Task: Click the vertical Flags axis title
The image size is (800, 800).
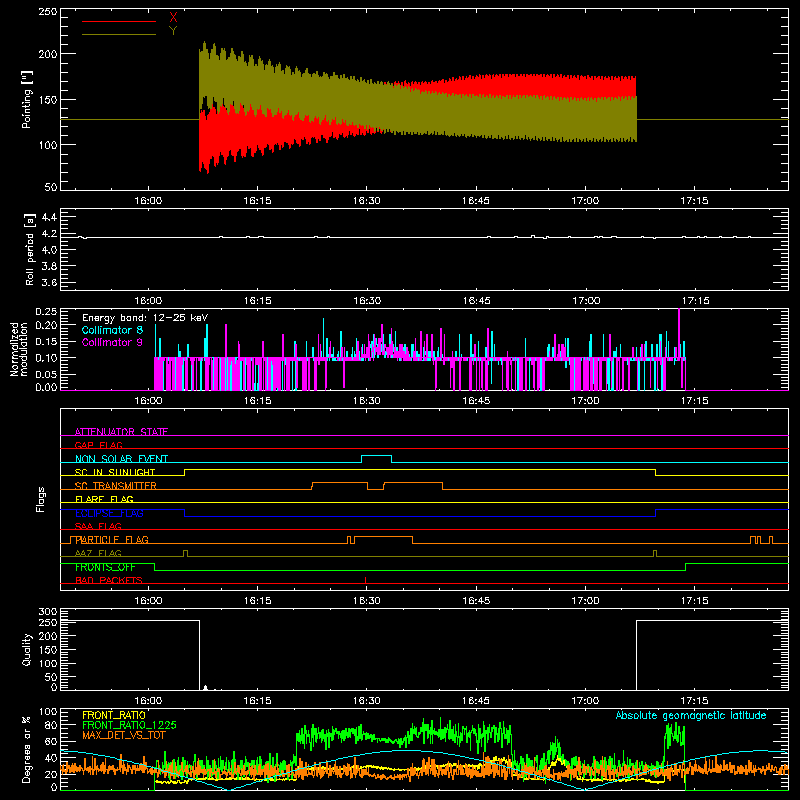Action: point(41,499)
